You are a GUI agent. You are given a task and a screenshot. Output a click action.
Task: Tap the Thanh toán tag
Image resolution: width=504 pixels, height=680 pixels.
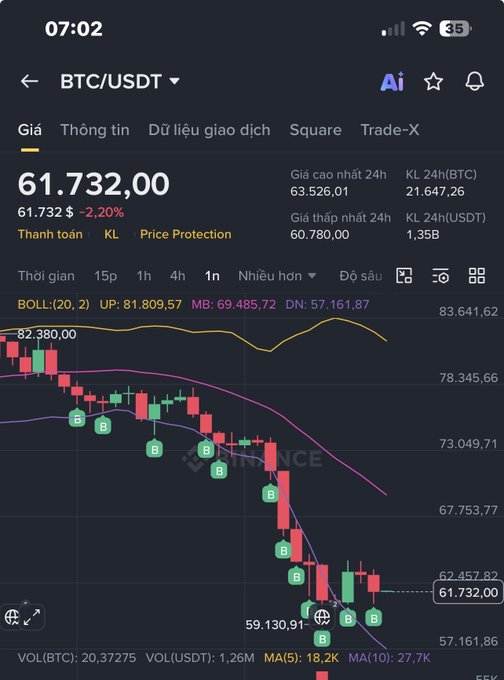(50, 234)
